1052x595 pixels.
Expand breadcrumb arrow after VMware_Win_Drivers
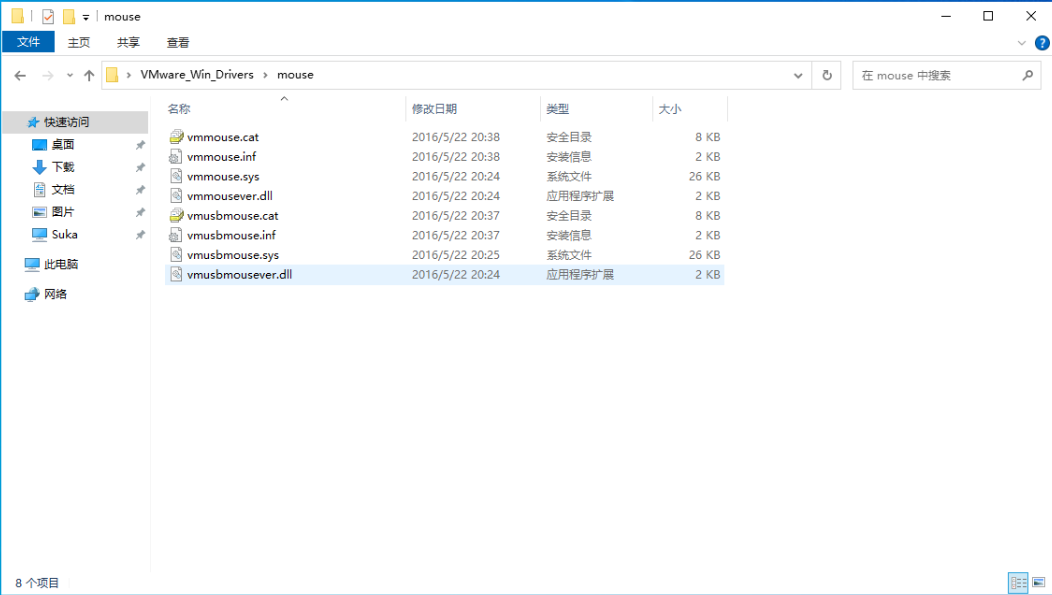coord(265,75)
